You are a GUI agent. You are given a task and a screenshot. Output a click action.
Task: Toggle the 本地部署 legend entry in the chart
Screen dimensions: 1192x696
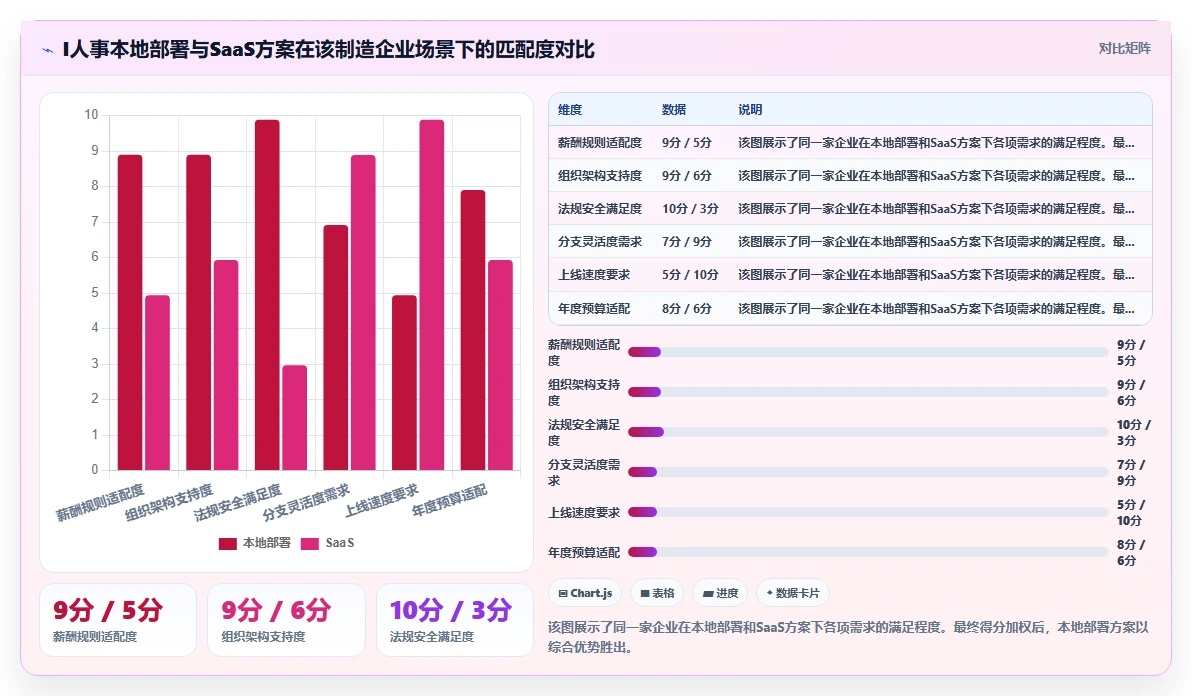(255, 543)
